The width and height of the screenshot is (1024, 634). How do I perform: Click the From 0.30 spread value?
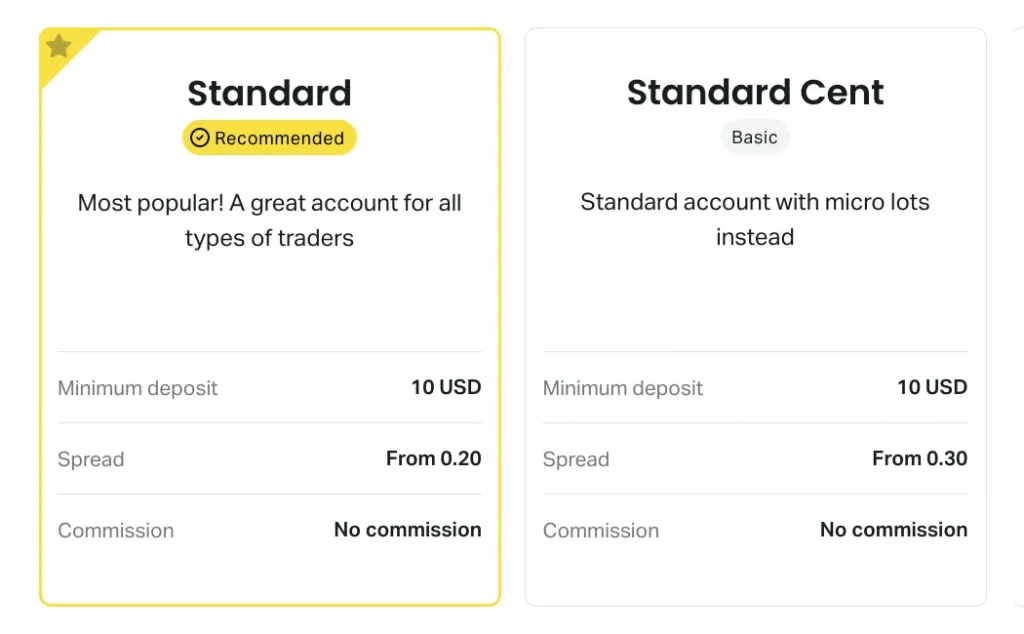[920, 458]
